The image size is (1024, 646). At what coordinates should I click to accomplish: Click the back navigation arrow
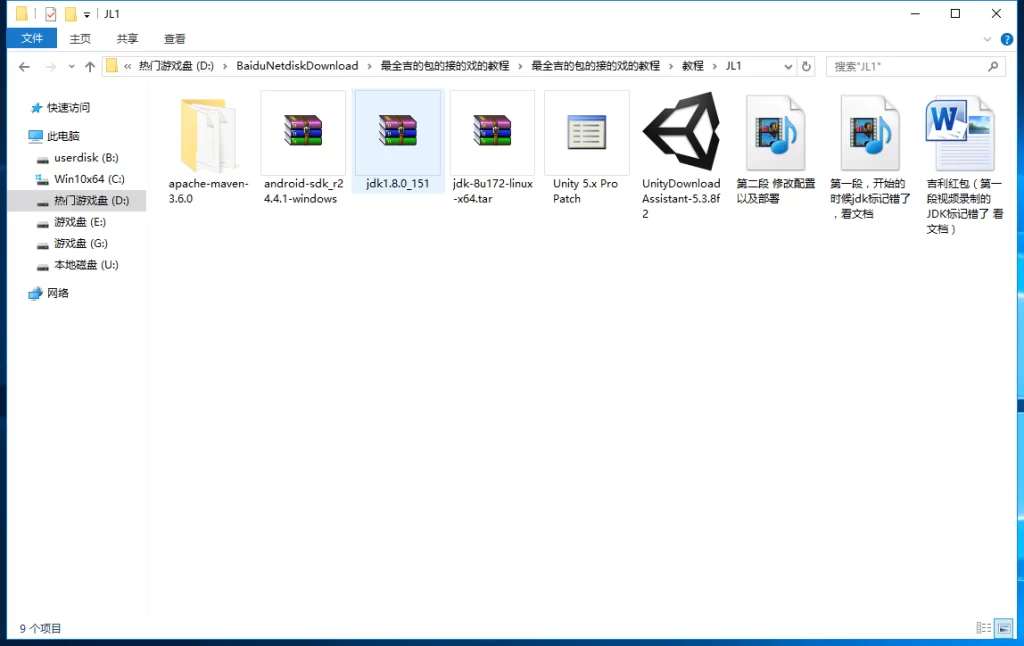click(x=23, y=65)
